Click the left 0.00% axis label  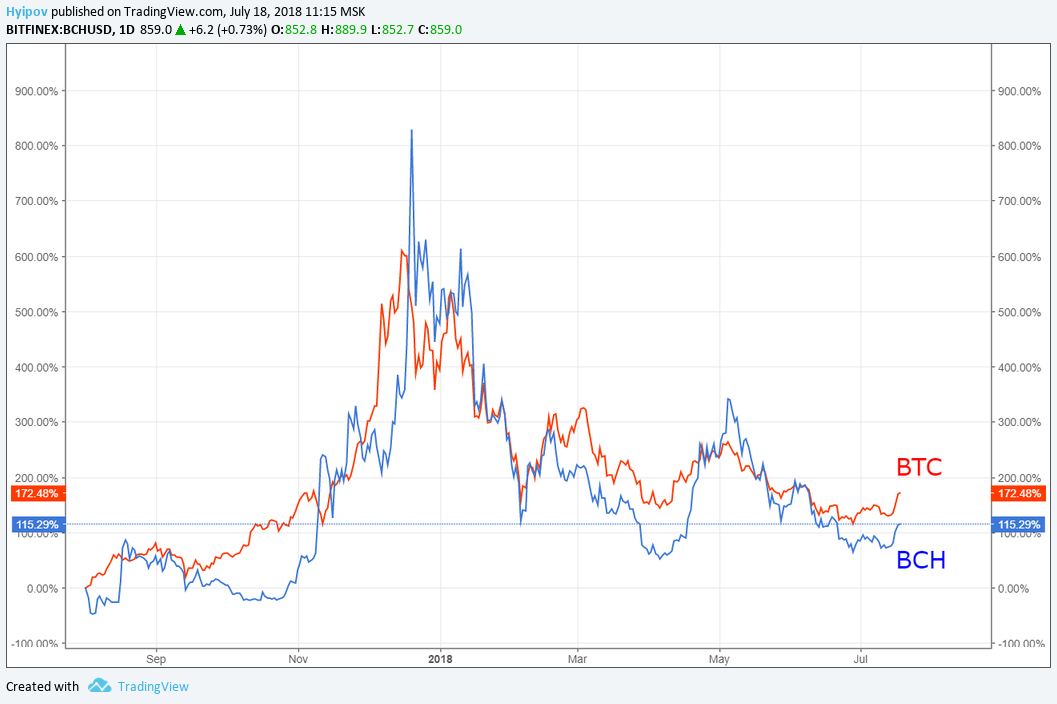42,589
